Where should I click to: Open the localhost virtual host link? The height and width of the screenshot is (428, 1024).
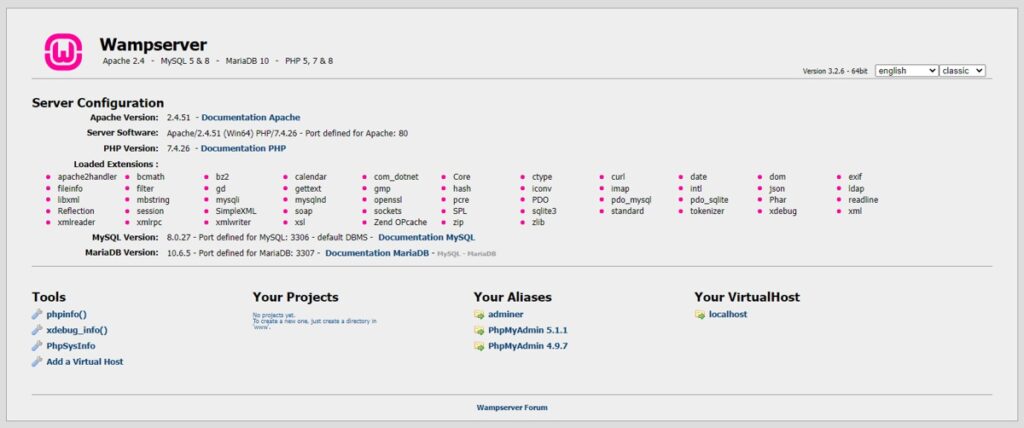(728, 314)
